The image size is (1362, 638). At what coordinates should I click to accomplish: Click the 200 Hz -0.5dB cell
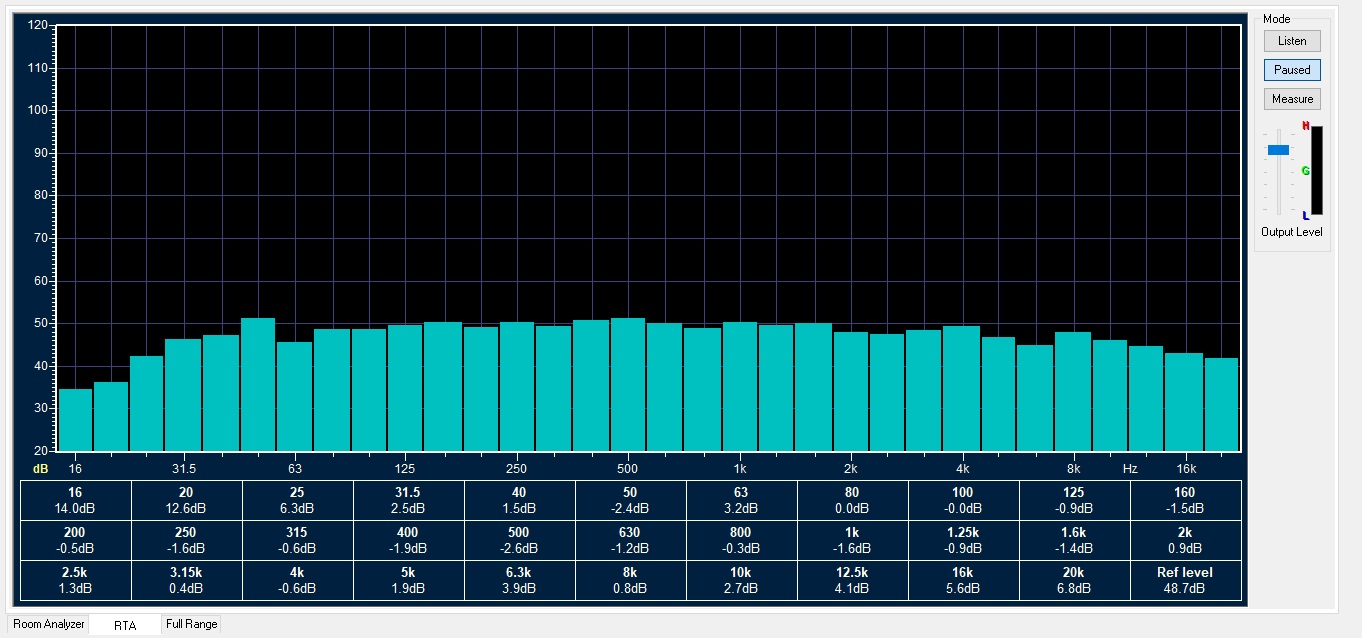[x=75, y=540]
